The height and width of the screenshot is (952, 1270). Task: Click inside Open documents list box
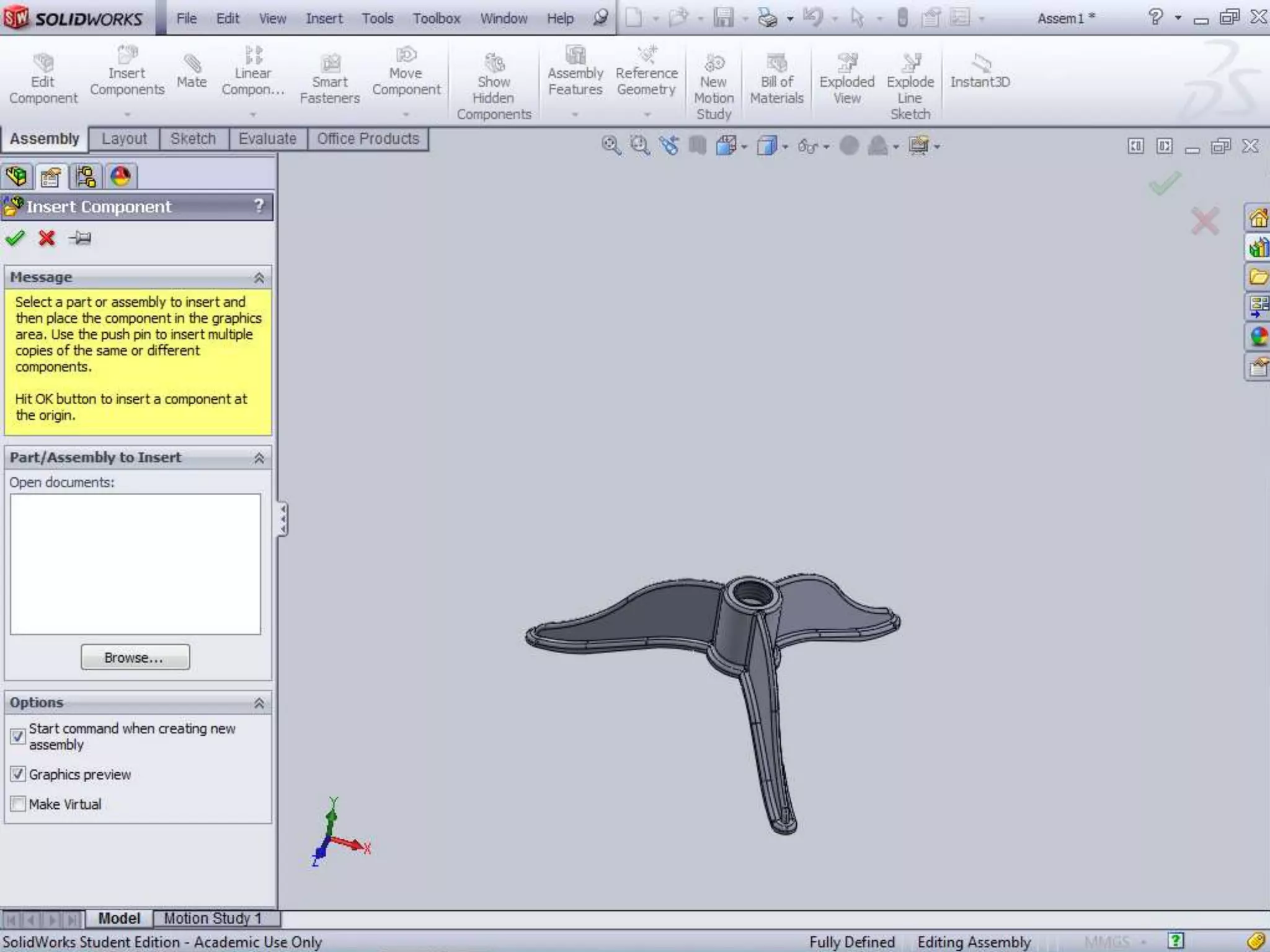(135, 564)
